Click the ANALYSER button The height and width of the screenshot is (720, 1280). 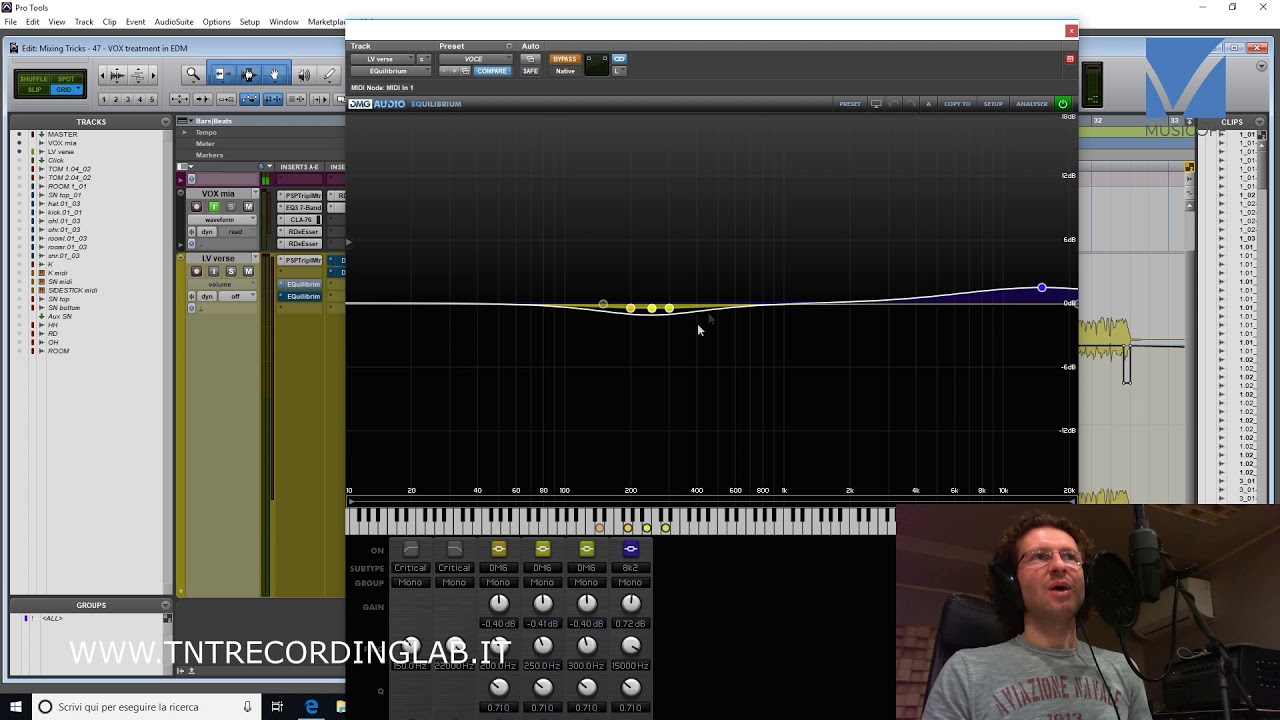click(x=1032, y=104)
